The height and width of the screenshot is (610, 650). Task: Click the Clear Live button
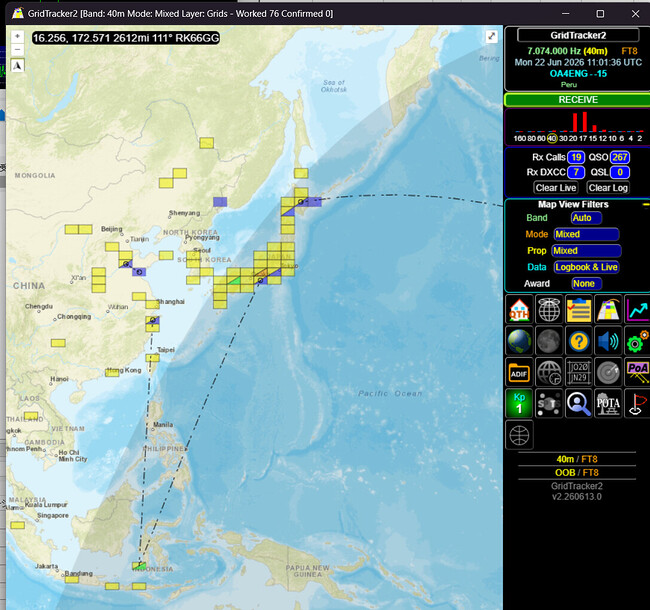(555, 188)
